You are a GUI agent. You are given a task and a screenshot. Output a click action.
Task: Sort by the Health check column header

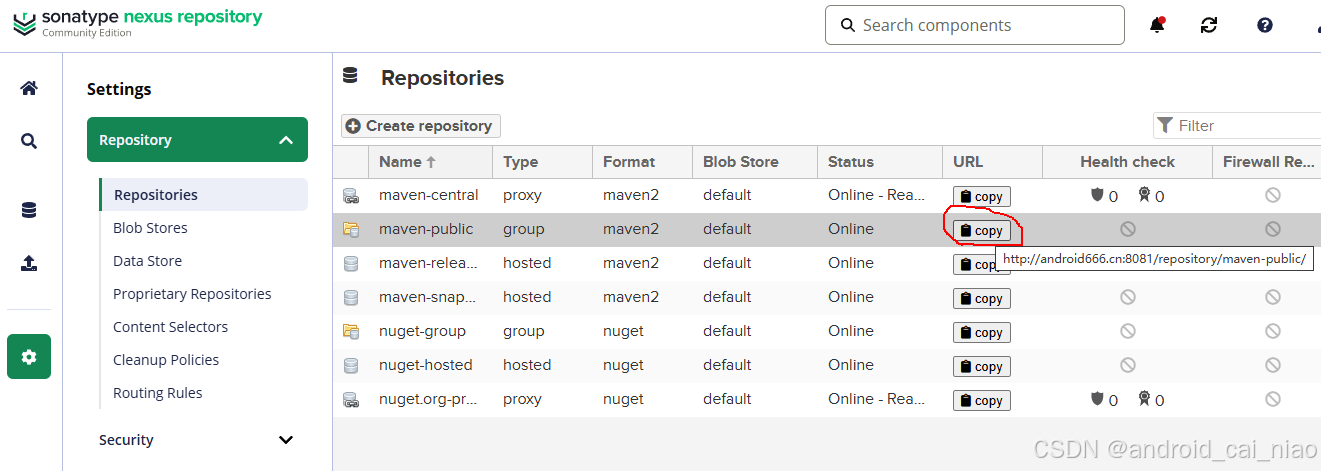(1127, 161)
